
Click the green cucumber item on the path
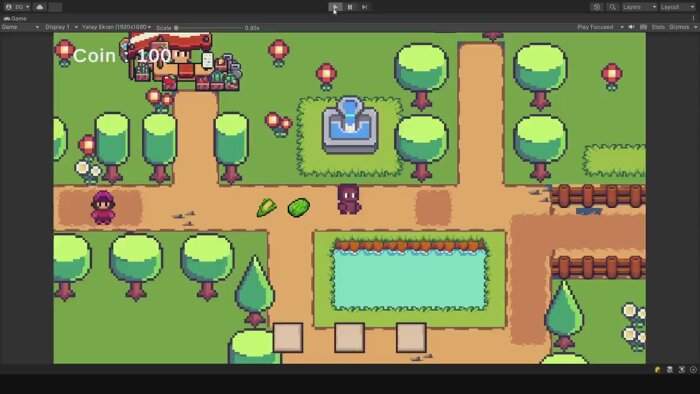pos(299,207)
